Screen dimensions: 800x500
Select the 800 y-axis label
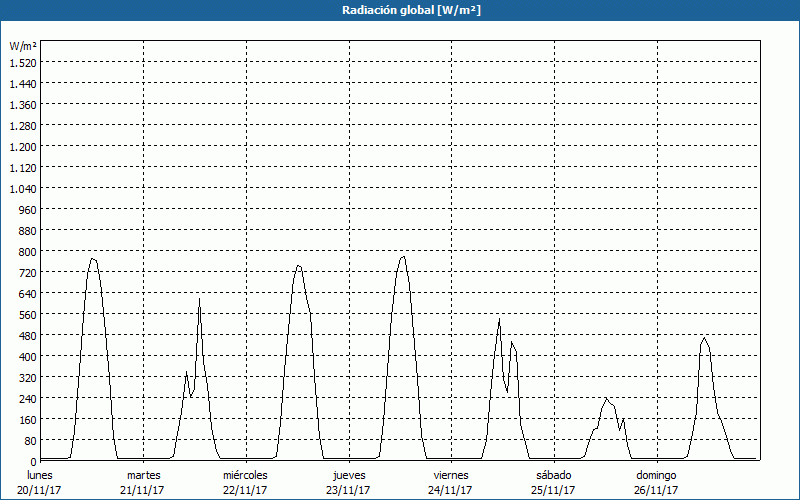[x=26, y=251]
